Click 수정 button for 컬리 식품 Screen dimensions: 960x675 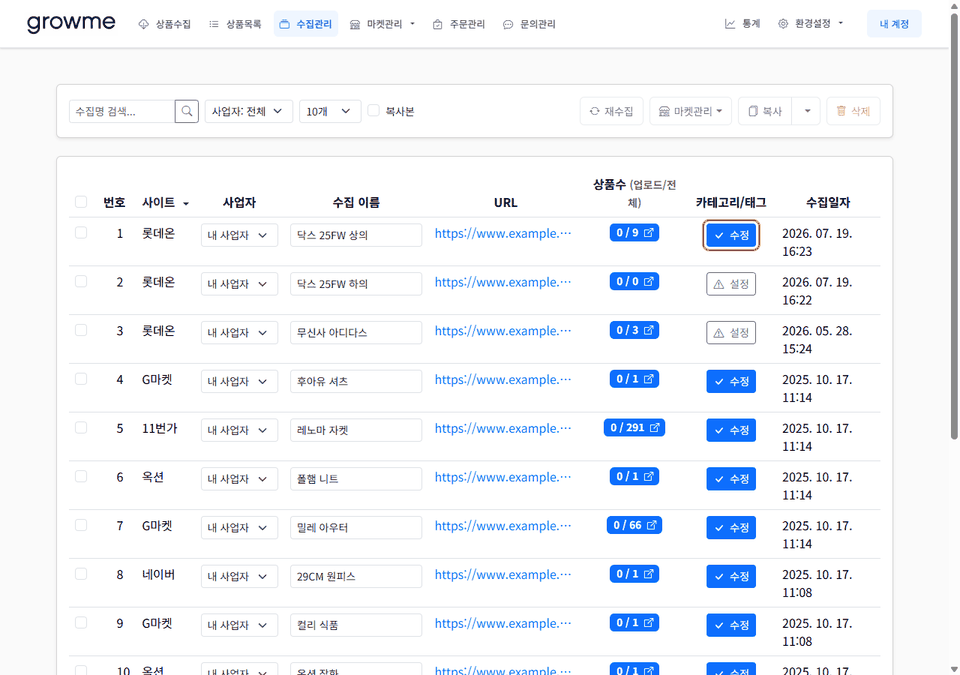[731, 625]
